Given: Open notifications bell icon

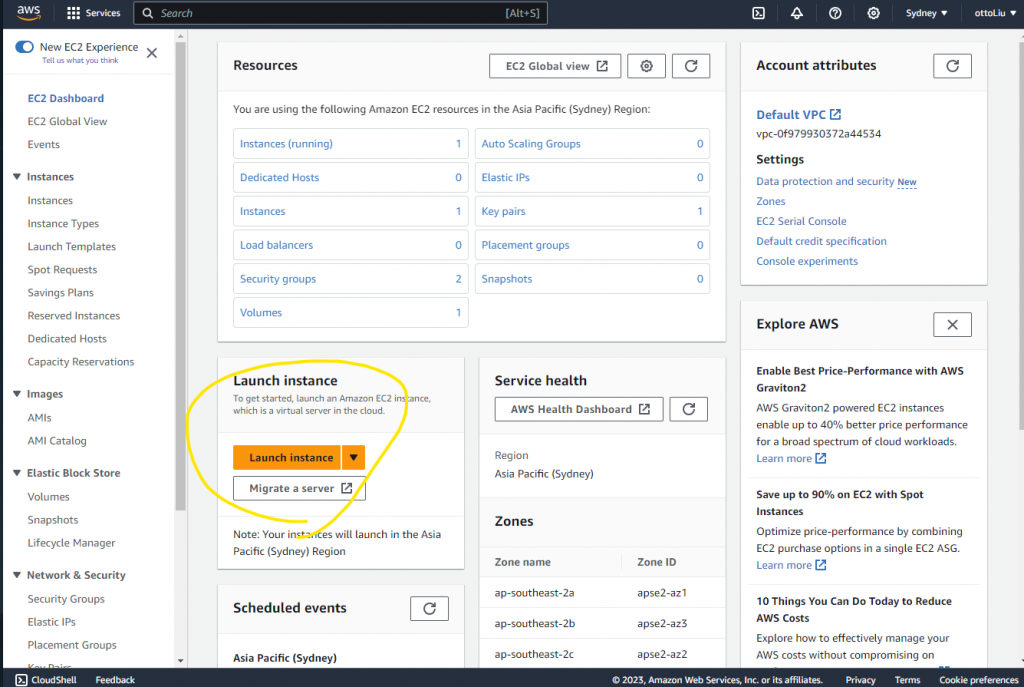Looking at the screenshot, I should pyautogui.click(x=797, y=13).
